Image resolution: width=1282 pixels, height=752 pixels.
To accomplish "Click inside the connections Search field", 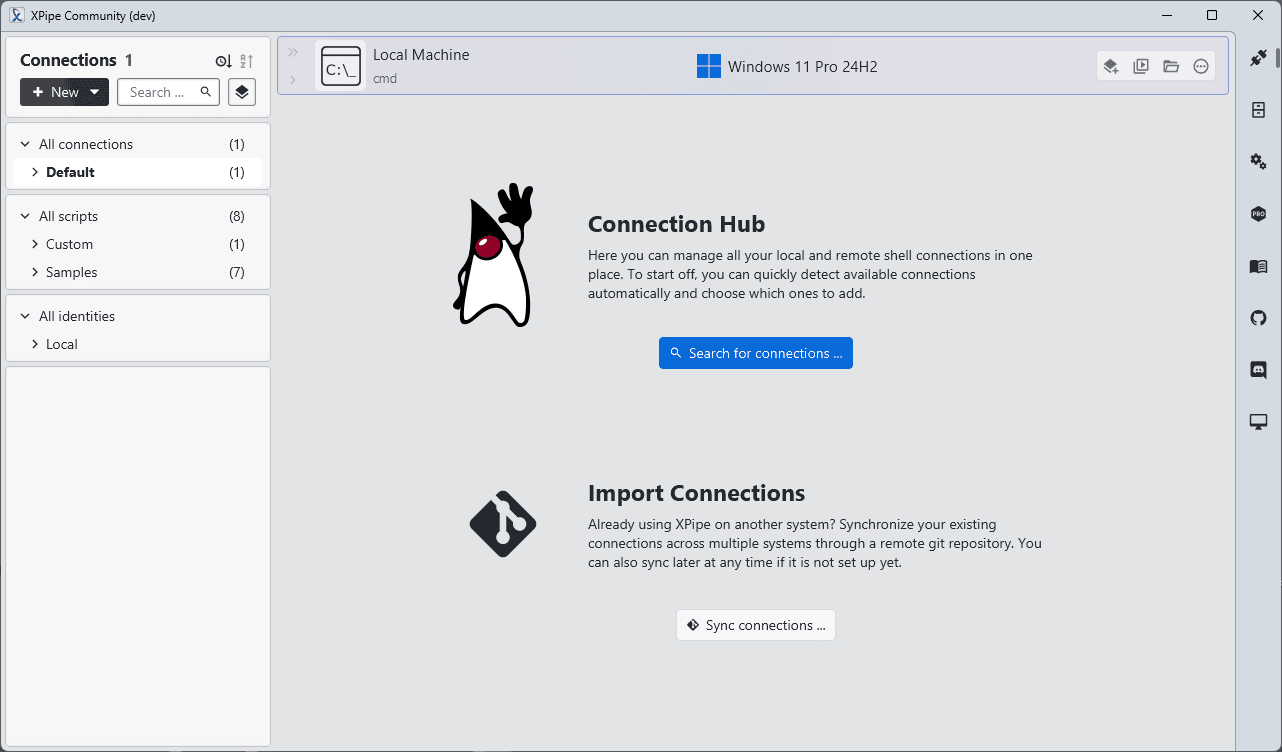I will point(158,92).
